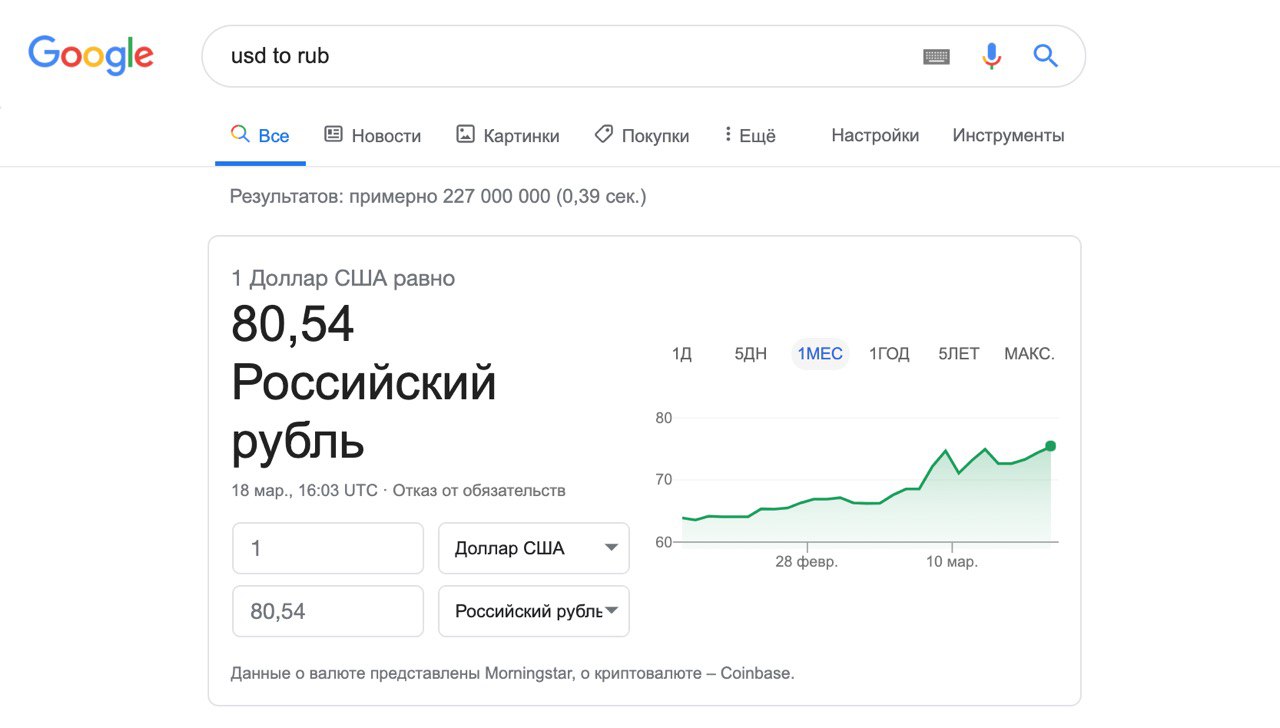Open the Инструменты search tools
The image size is (1280, 728).
tap(1008, 136)
